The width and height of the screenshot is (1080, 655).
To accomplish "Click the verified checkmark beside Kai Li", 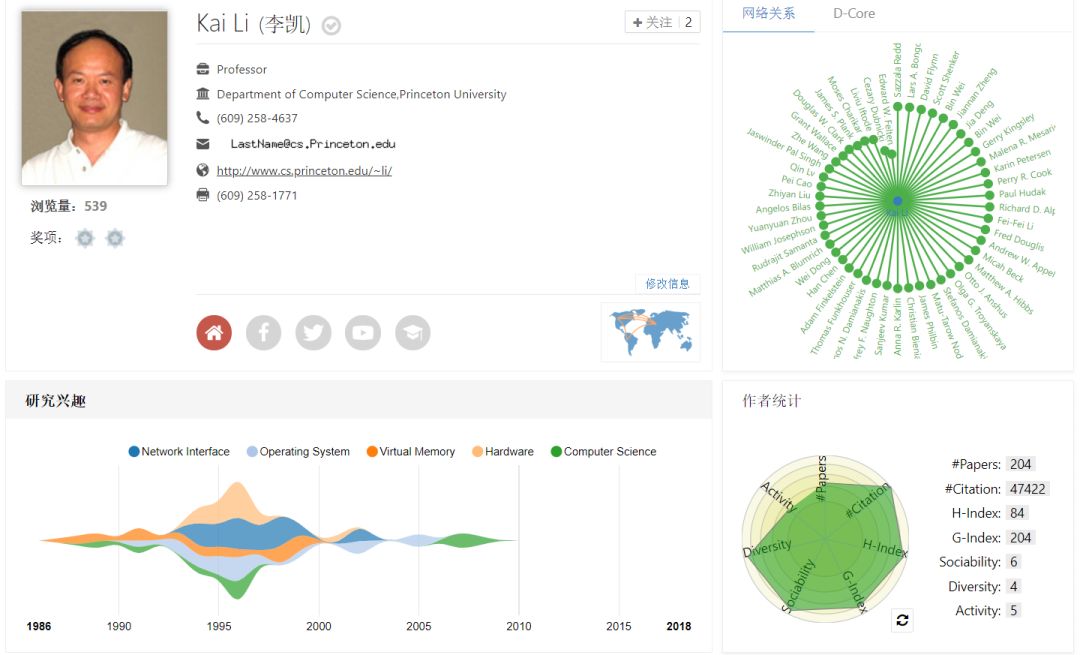I will [x=331, y=26].
